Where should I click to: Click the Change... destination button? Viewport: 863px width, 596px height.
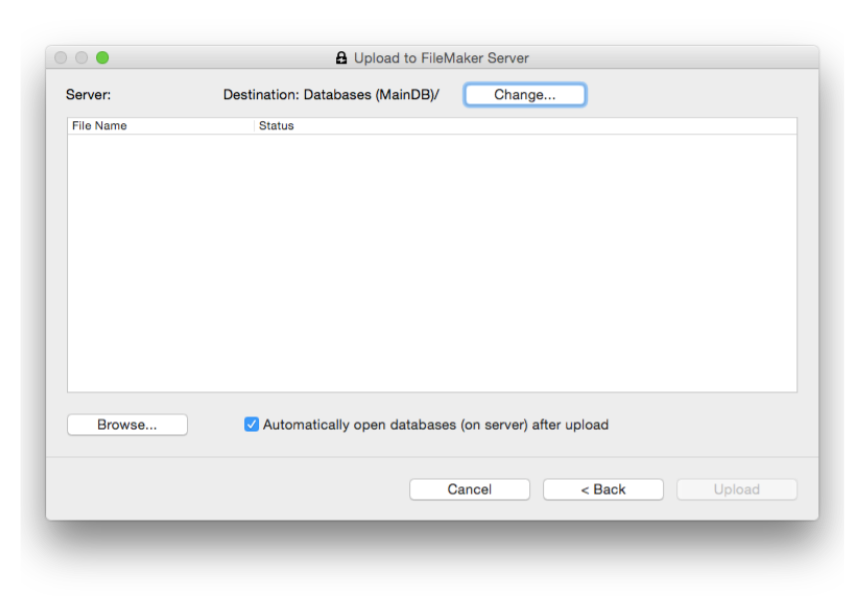click(x=524, y=95)
